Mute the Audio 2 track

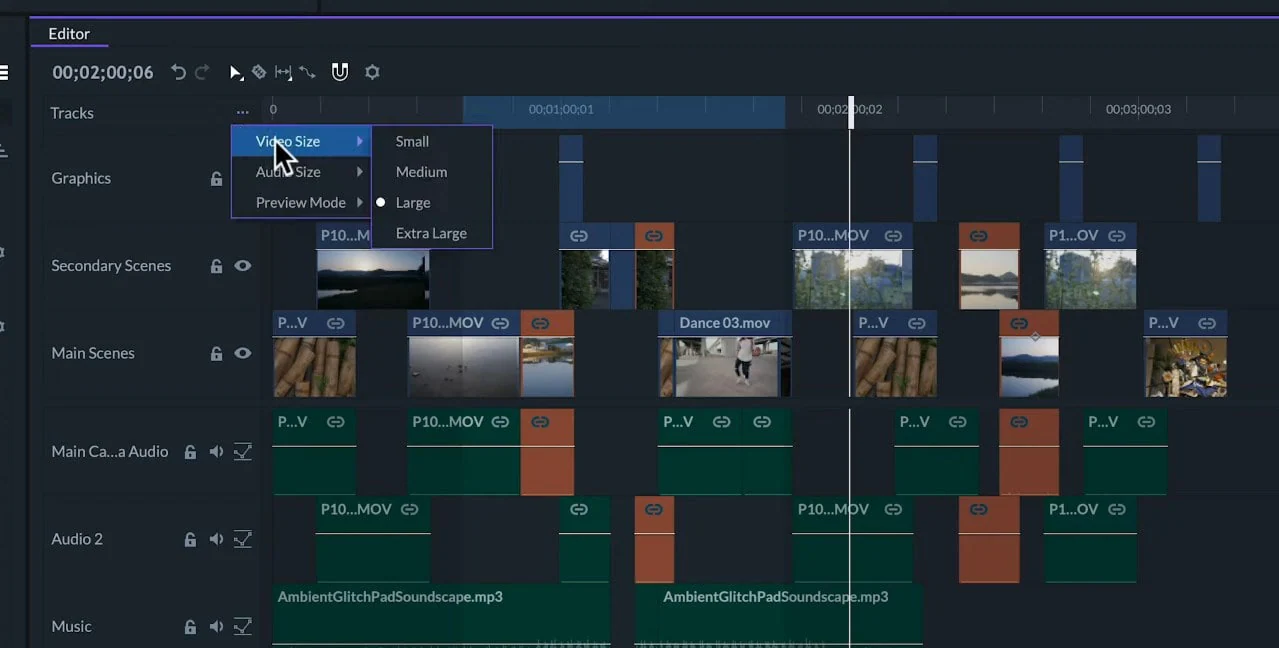pos(216,539)
